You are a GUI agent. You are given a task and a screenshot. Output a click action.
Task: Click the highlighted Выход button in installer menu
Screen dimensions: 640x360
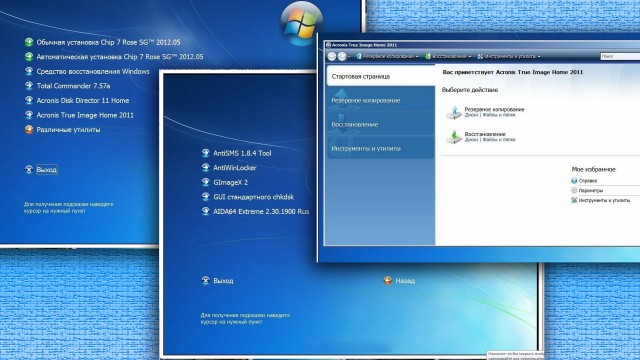coord(47,169)
